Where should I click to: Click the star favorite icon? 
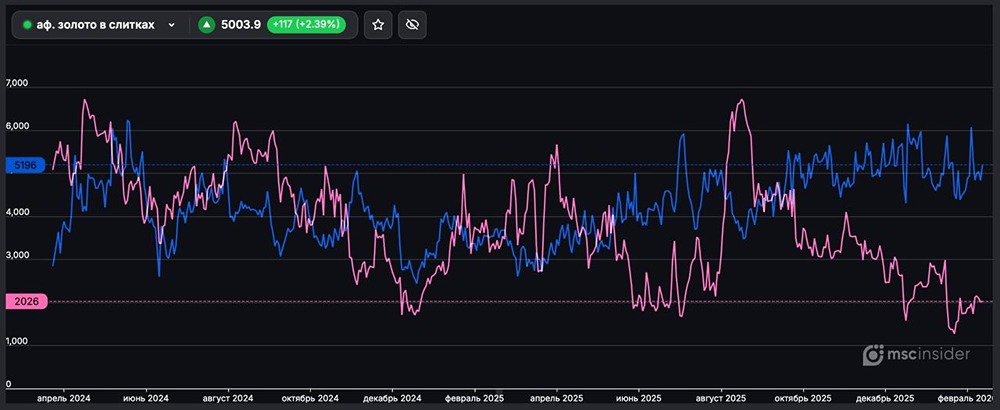coord(378,25)
